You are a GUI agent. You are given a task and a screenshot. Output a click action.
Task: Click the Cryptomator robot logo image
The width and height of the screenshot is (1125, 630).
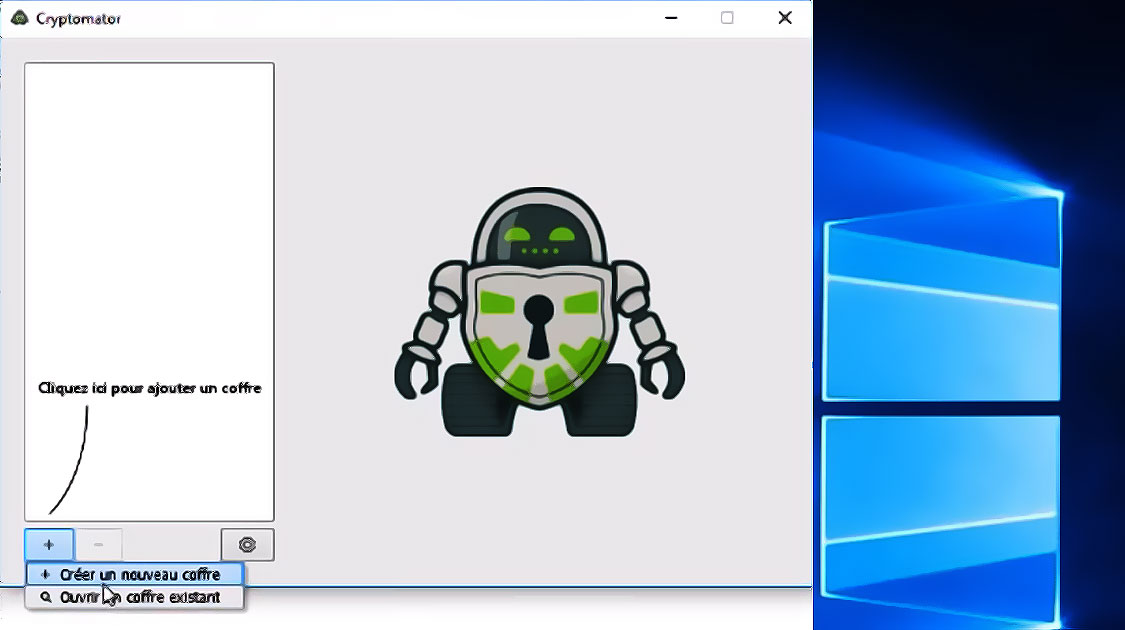coord(540,312)
